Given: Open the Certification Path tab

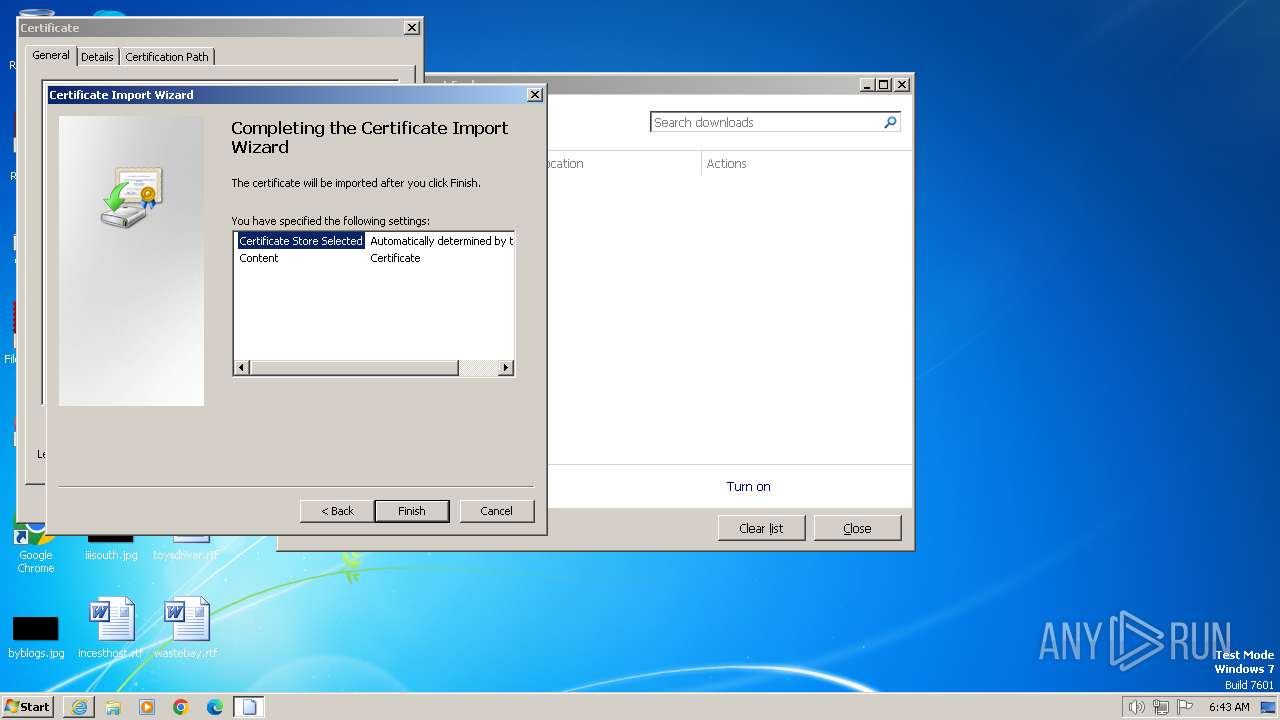Looking at the screenshot, I should [167, 57].
